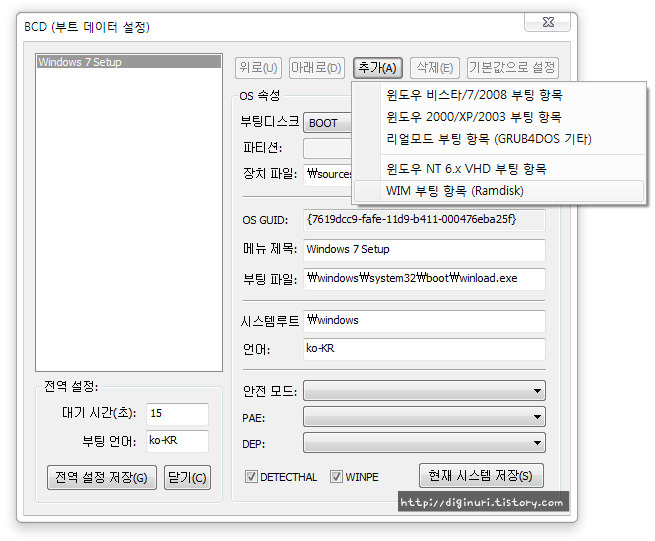Click the 부팅 파일 winload.exe path field
The image size is (655, 541).
pyautogui.click(x=424, y=279)
